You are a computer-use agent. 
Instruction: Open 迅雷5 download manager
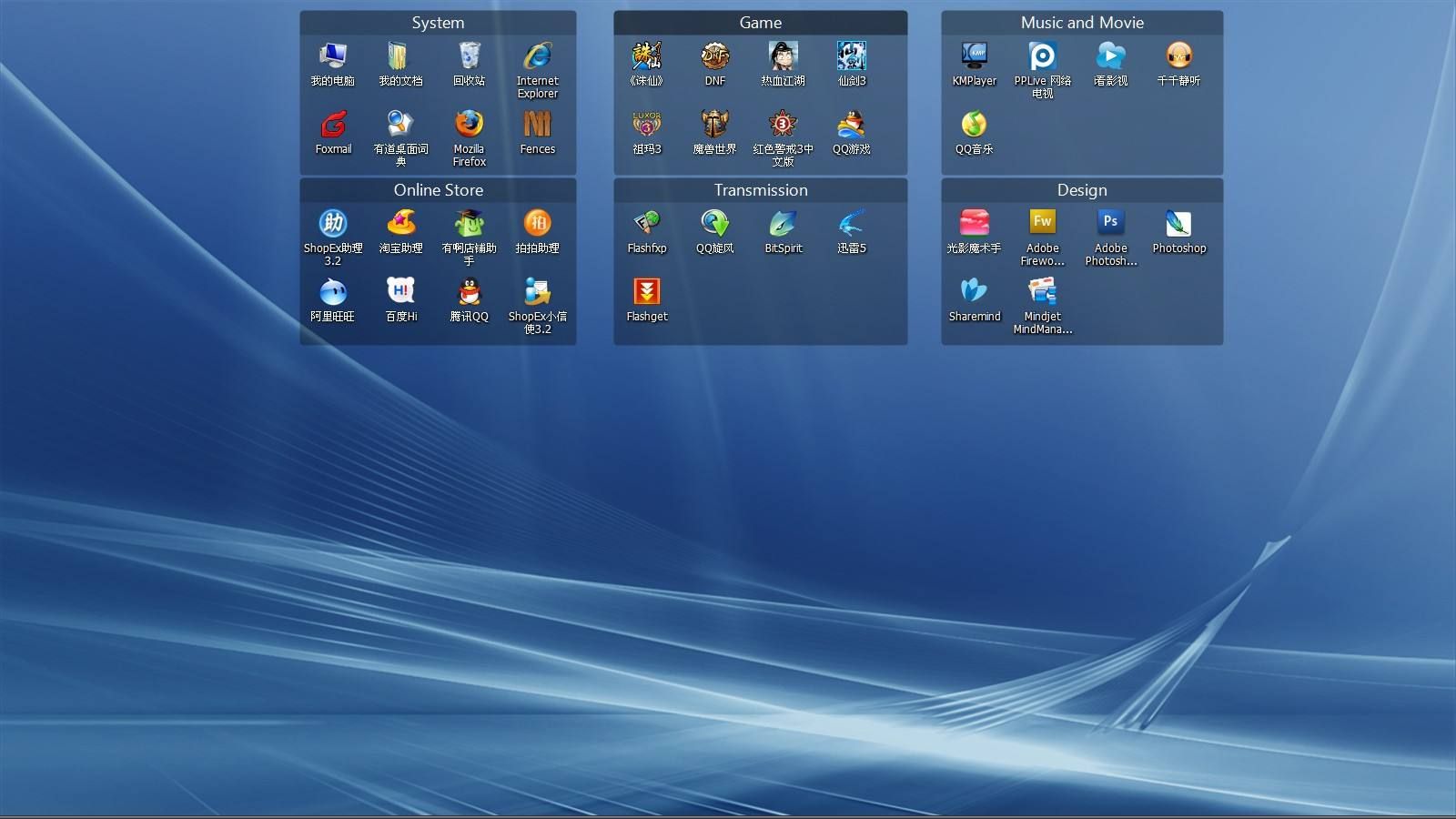tap(851, 225)
